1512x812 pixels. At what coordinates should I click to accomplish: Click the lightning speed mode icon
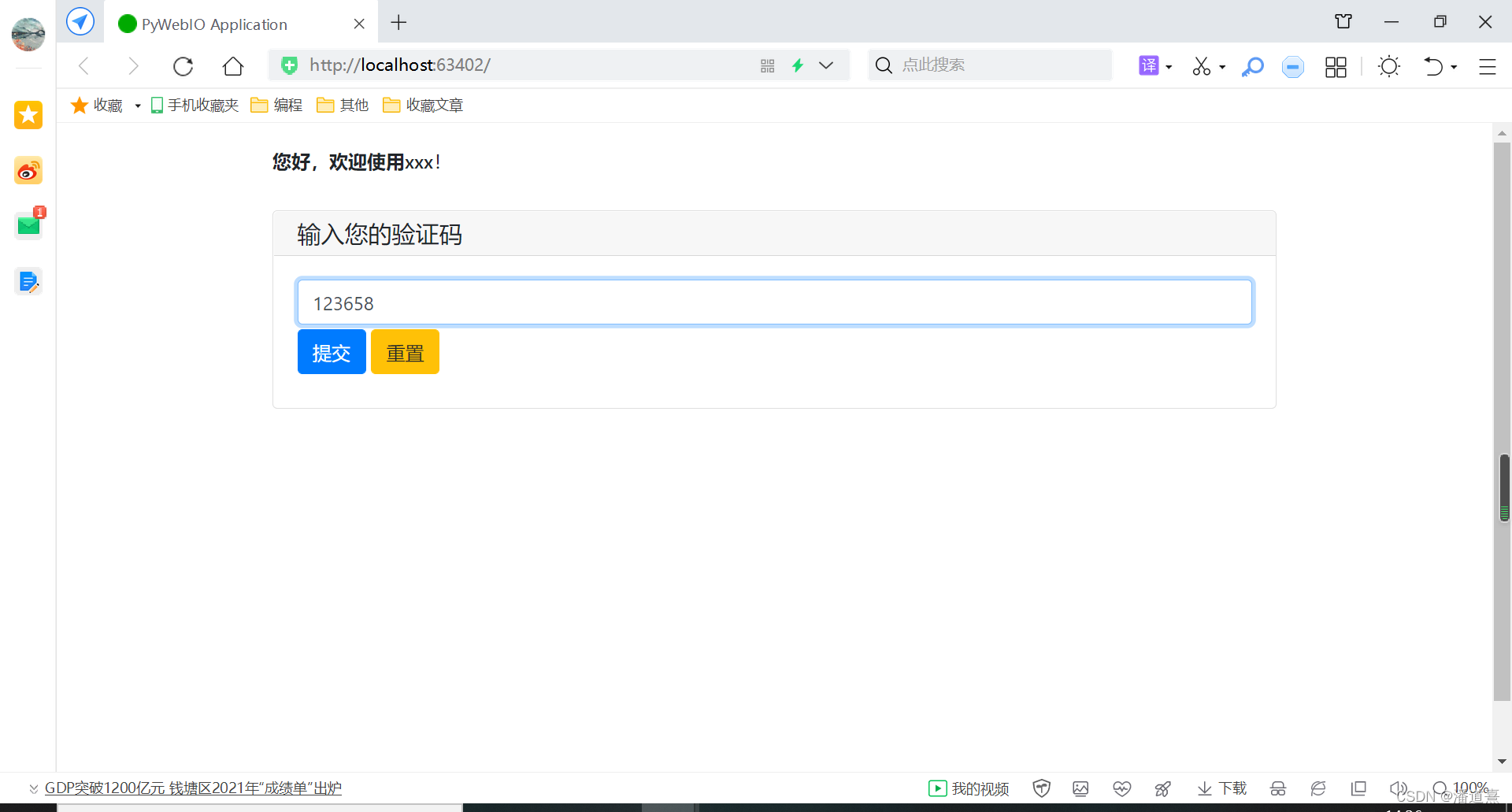pos(798,65)
